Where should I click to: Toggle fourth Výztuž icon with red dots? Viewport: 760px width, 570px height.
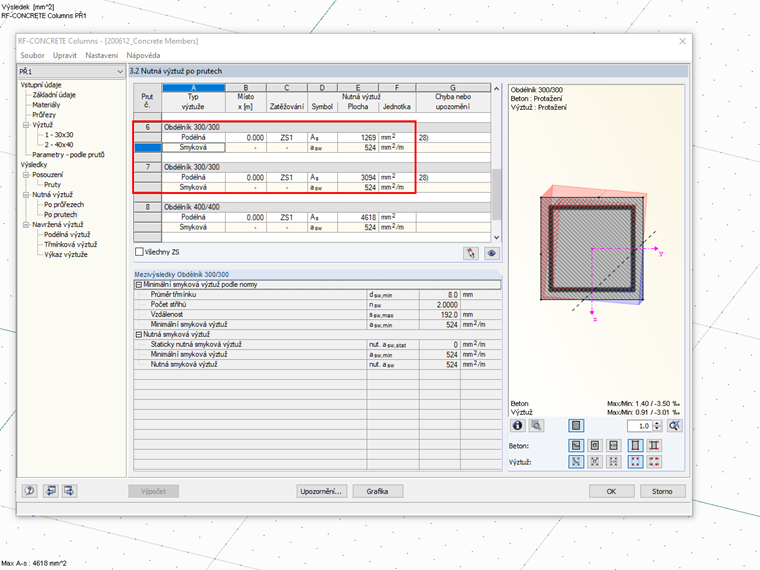click(635, 461)
